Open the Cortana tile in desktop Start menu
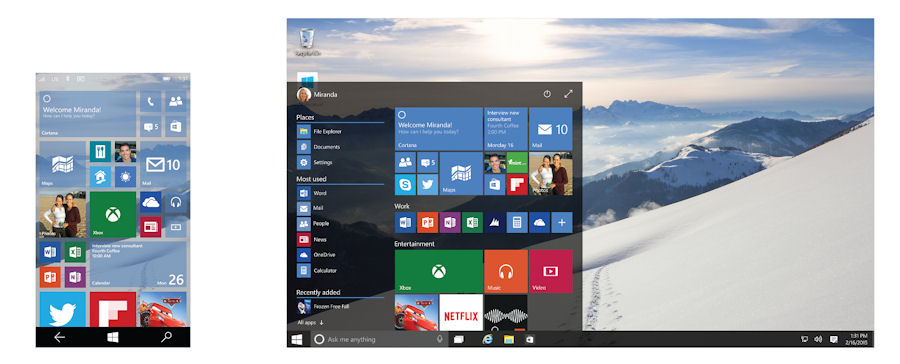The height and width of the screenshot is (364, 900). [439, 129]
